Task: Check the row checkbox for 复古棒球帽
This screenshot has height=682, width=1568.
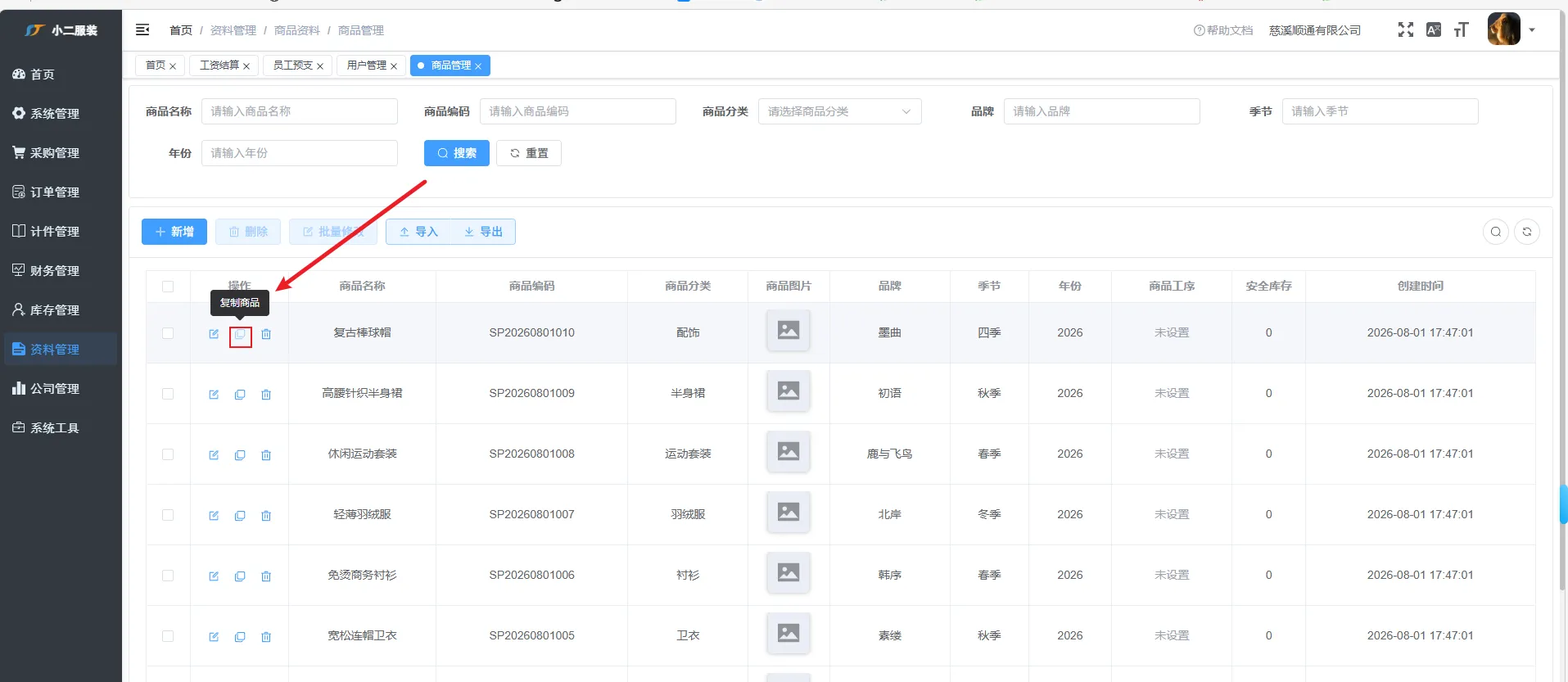Action: 168,333
